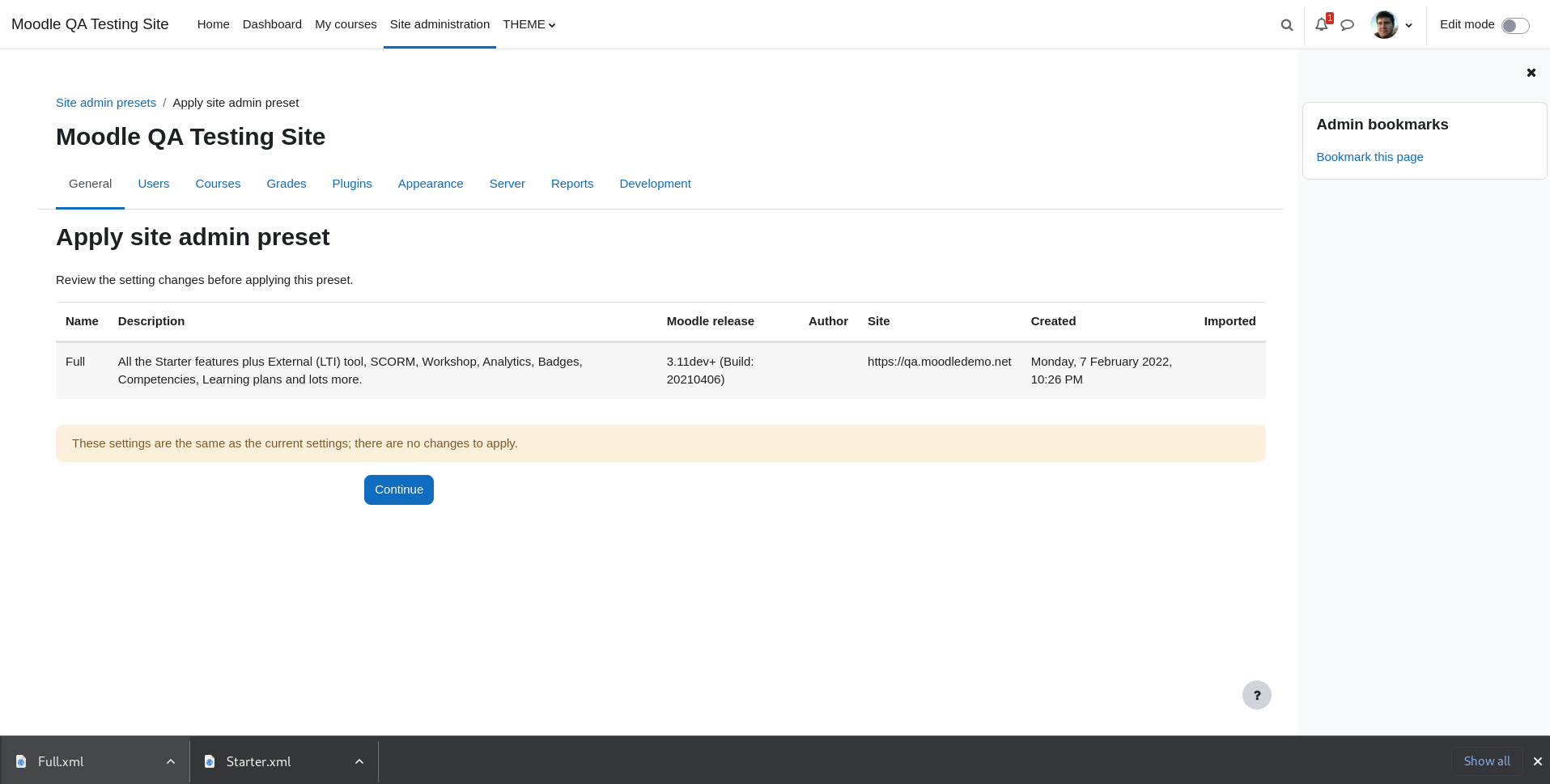Switch to the Server tab
This screenshot has width=1550, height=784.
[507, 184]
